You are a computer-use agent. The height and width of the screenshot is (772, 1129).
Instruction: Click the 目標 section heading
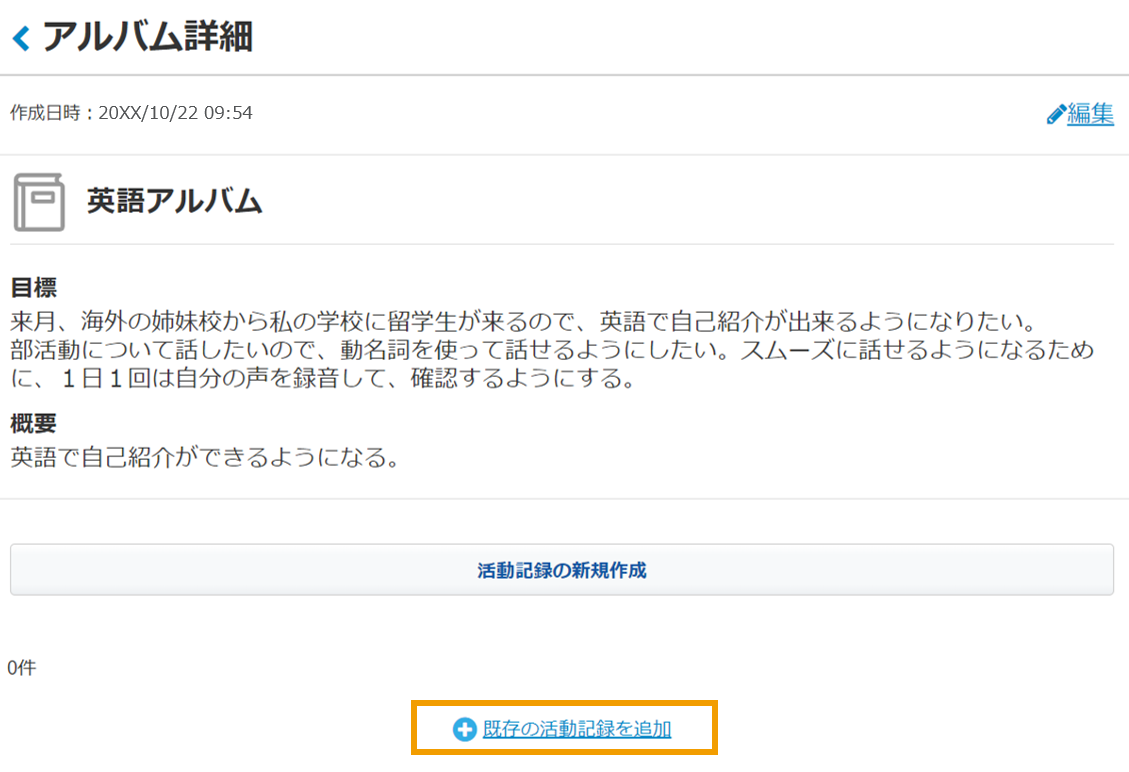(33, 287)
